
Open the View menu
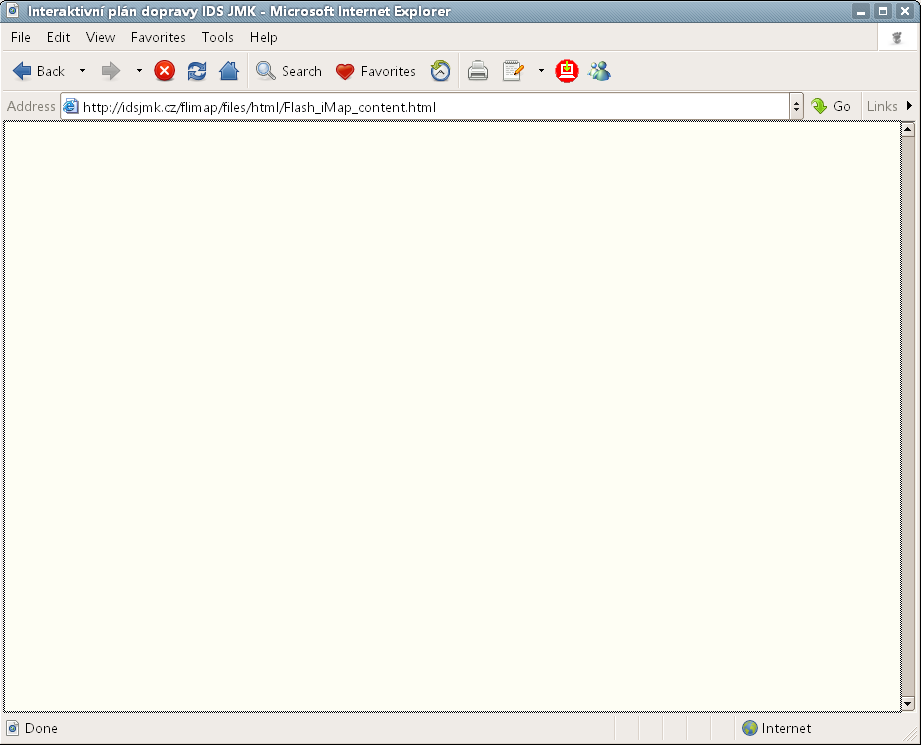tap(100, 38)
